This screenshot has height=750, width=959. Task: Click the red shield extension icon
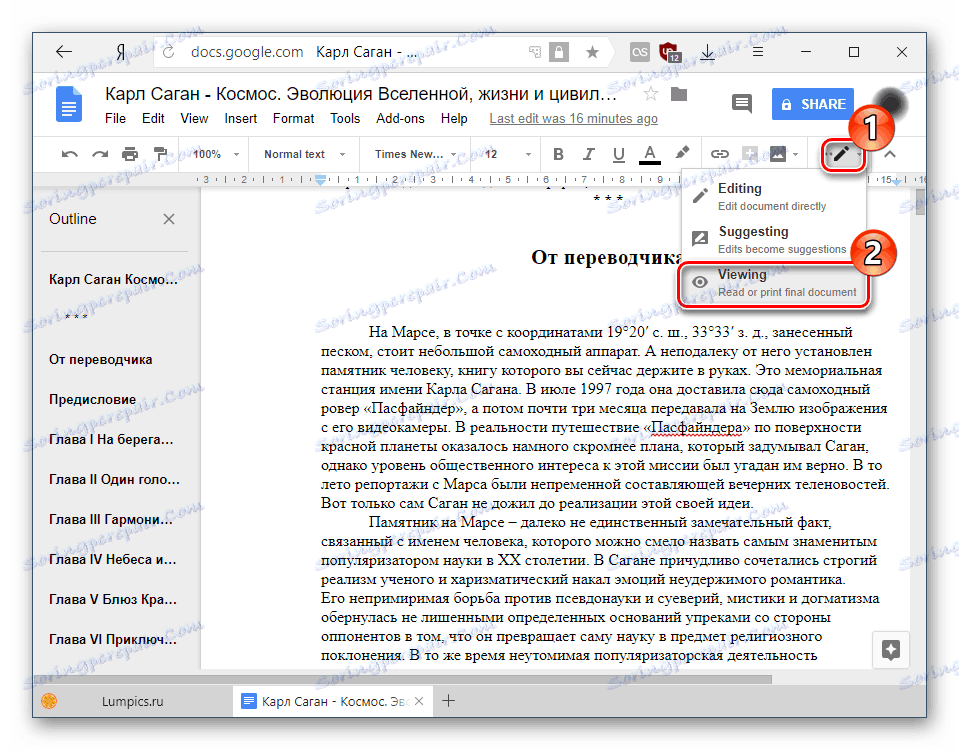[x=669, y=52]
